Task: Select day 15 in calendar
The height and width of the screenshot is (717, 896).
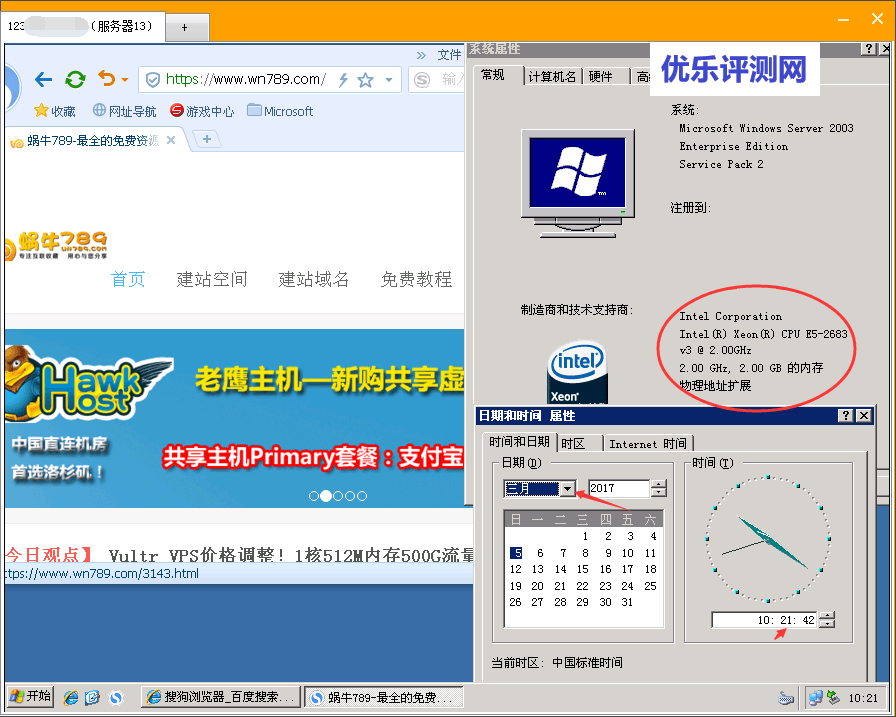Action: [x=582, y=569]
